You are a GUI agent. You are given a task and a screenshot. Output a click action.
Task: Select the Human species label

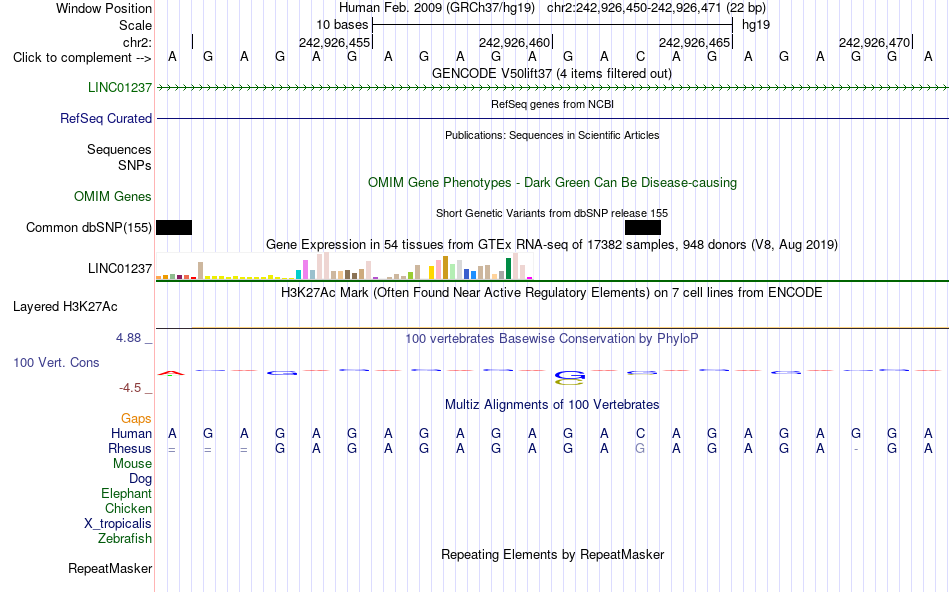pos(131,434)
